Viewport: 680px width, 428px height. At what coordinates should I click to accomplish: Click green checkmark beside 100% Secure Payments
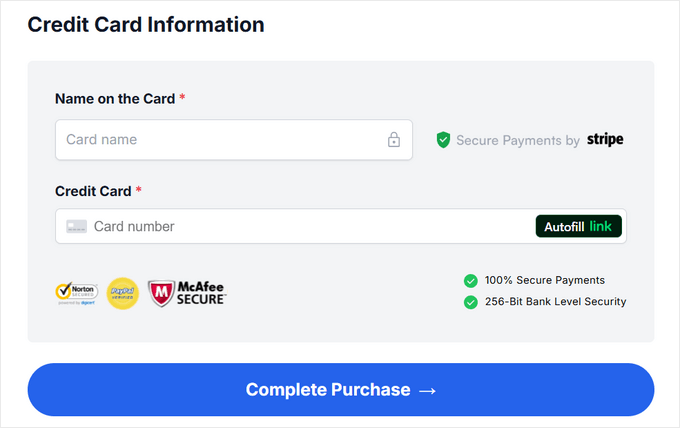pos(470,281)
